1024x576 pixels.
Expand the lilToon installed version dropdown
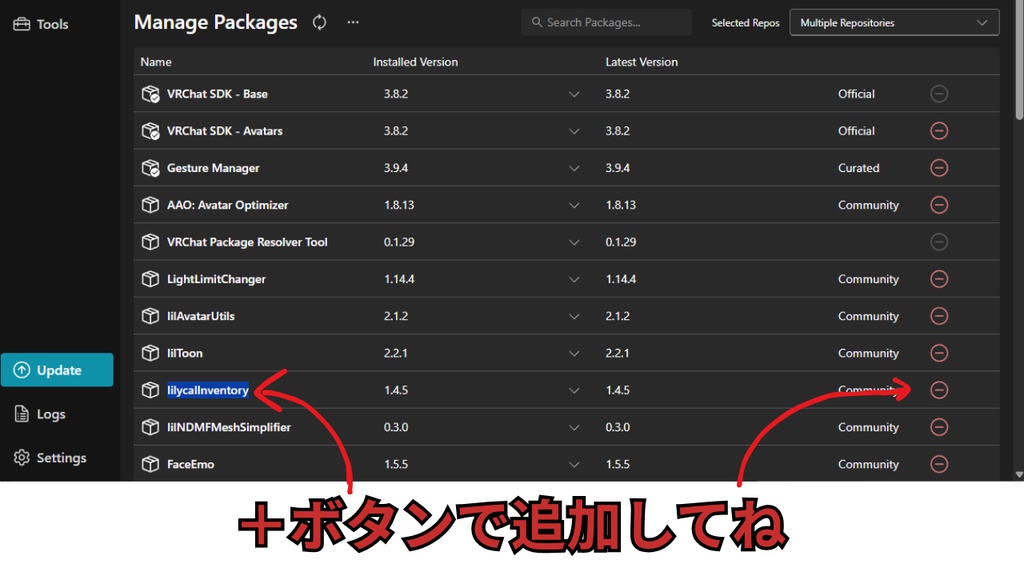tap(573, 353)
